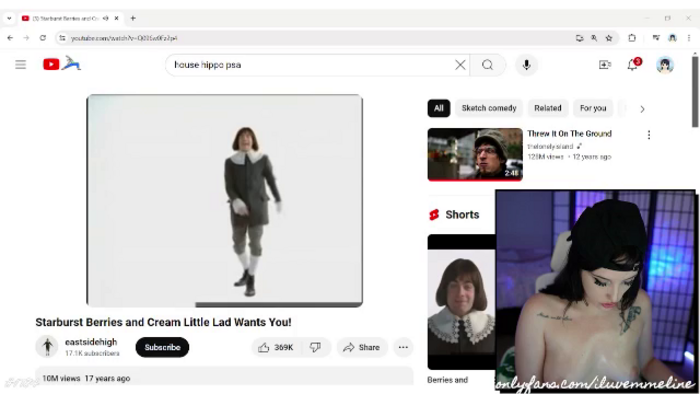Click the Share button

pos(362,347)
